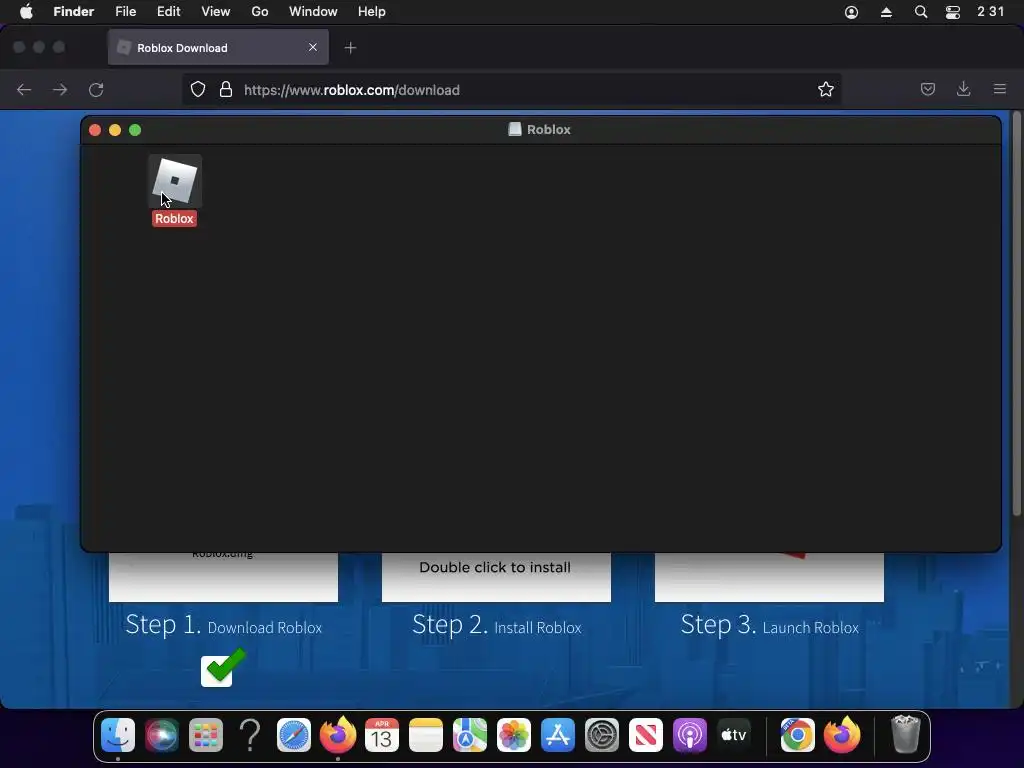Click the red Roblox file name label
This screenshot has width=1024, height=768.
click(x=174, y=219)
